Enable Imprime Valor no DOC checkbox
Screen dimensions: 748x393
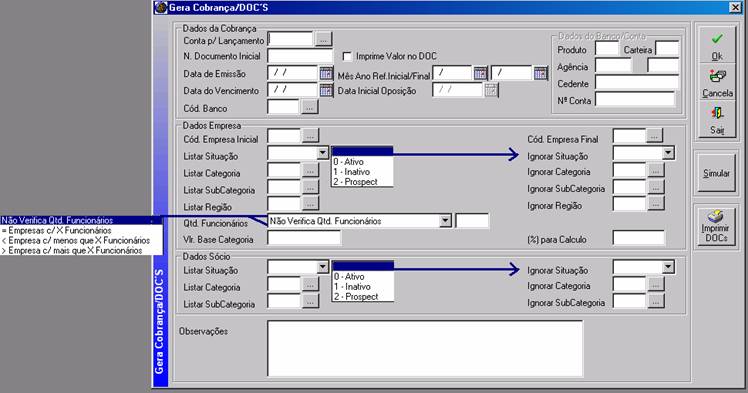pos(347,56)
